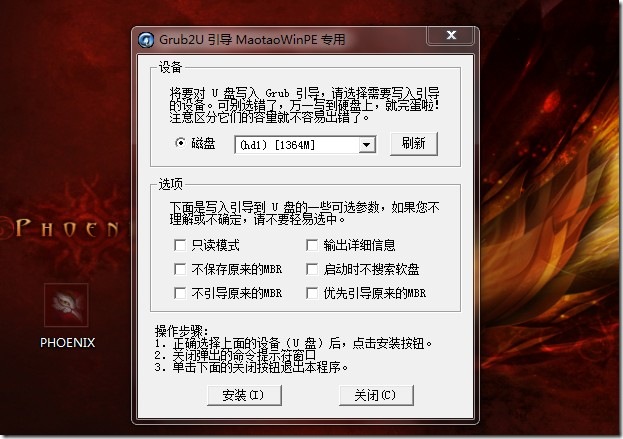The width and height of the screenshot is (623, 439).
Task: Click the Grub2U app icon in the title bar
Action: pos(146,40)
